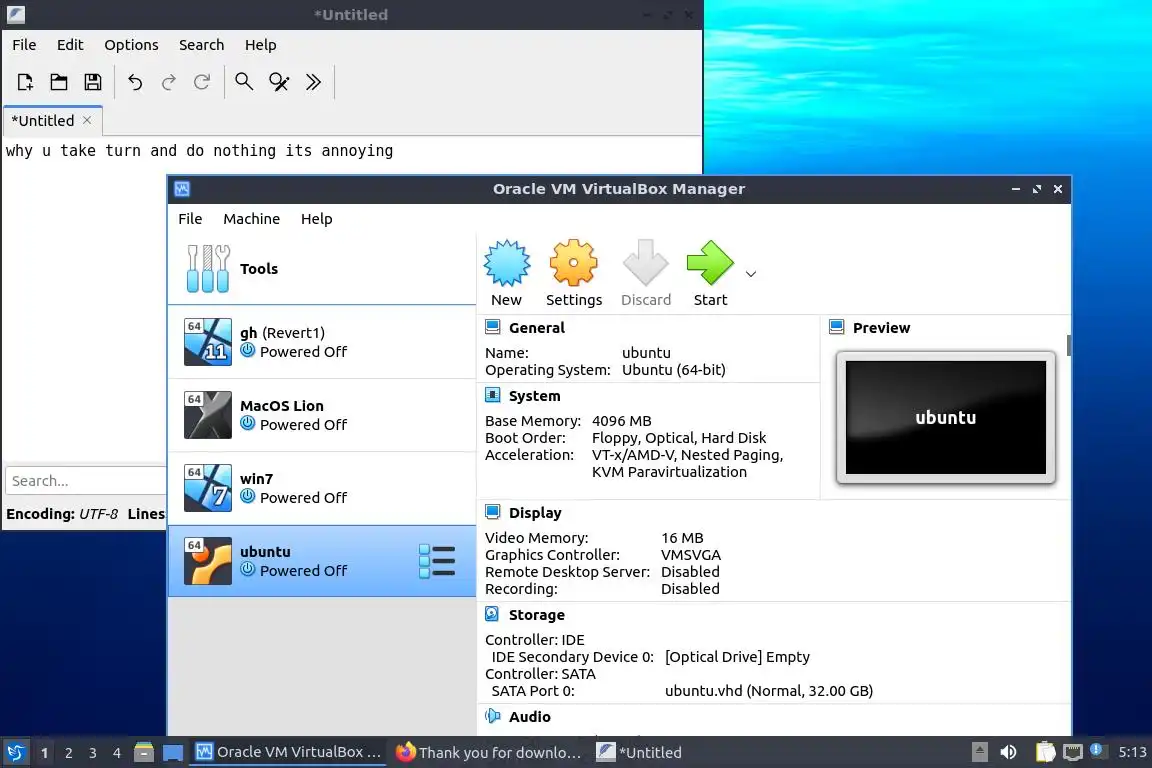Click the ubuntu VM OS icon

point(208,561)
